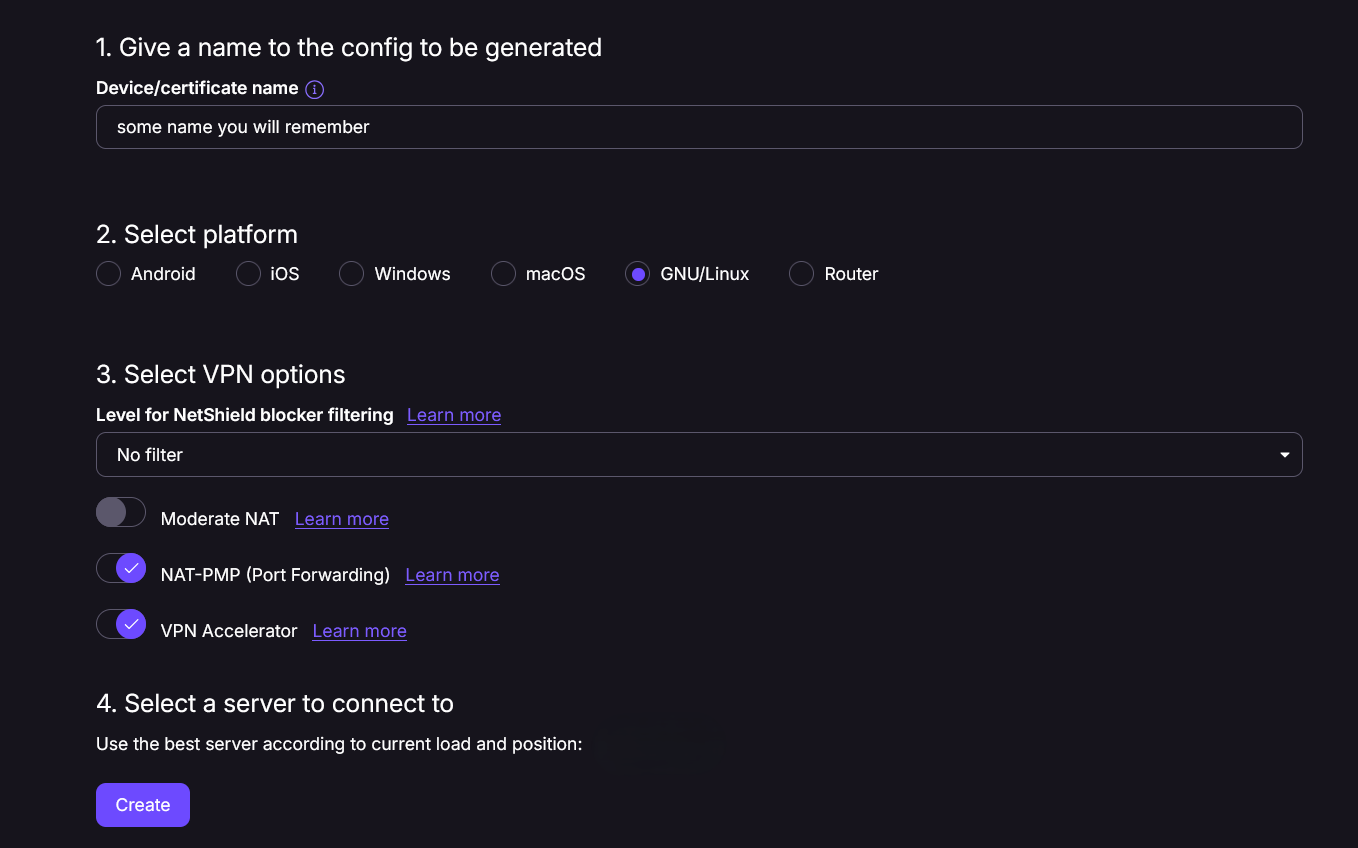Select the Android platform radio button

(108, 274)
